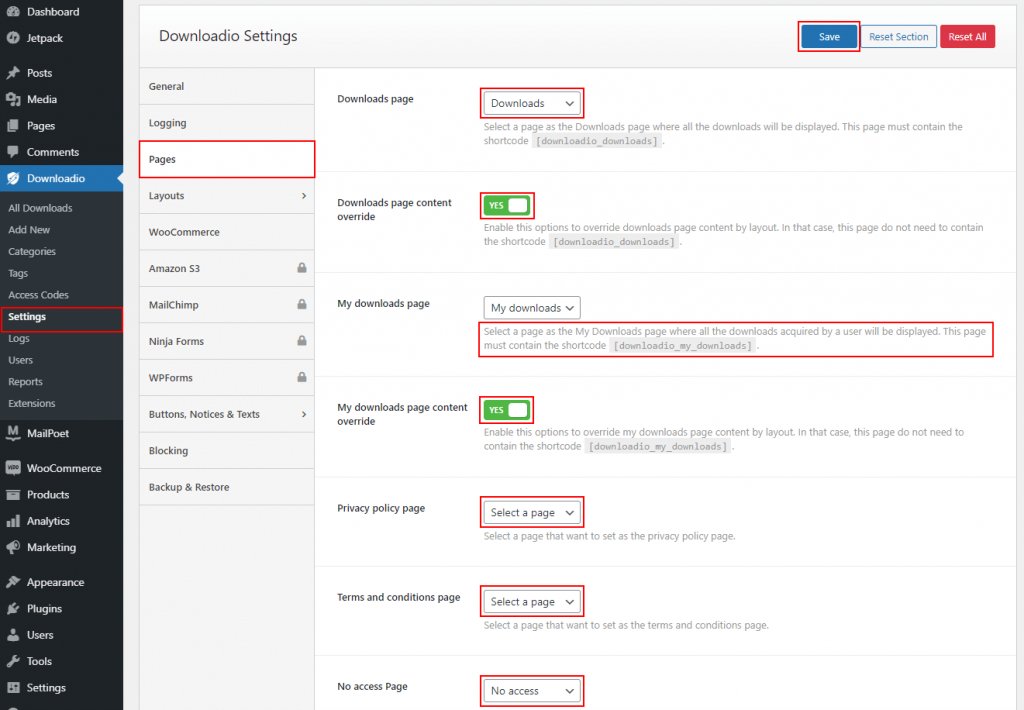This screenshot has height=710, width=1024.
Task: Click the Appearance paintbrush icon
Action: pyautogui.click(x=13, y=582)
